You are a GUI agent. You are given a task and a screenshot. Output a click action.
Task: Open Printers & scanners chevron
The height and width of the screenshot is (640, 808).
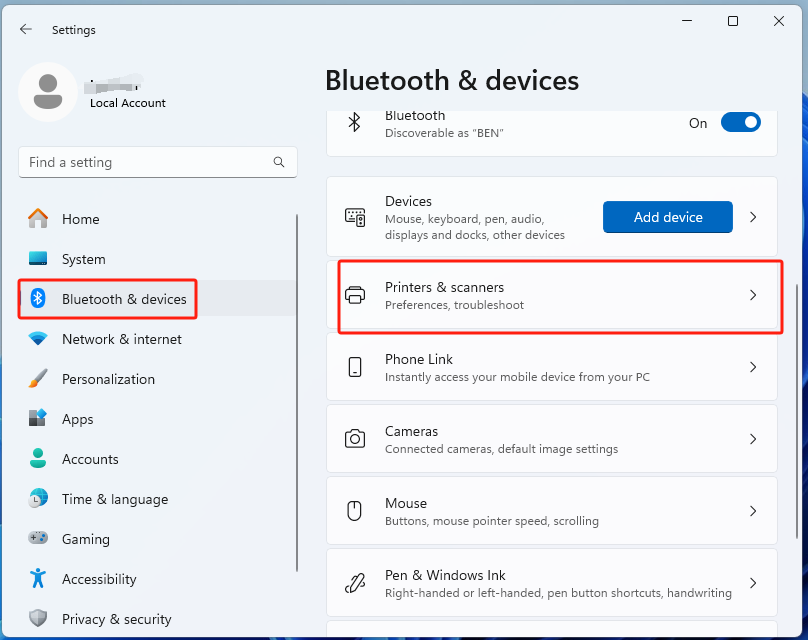point(753,295)
